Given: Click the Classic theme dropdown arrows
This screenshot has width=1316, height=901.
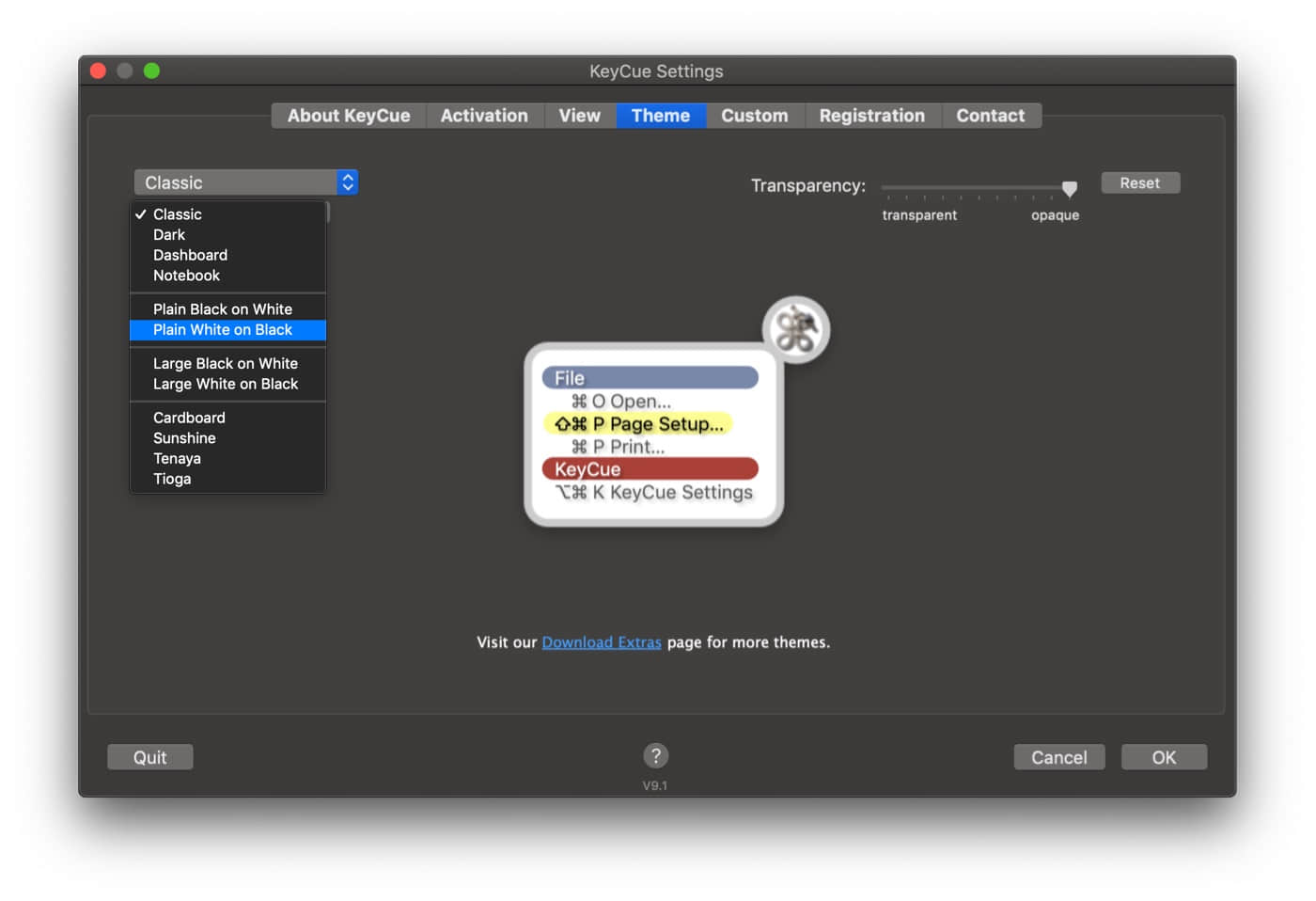Looking at the screenshot, I should coord(348,182).
